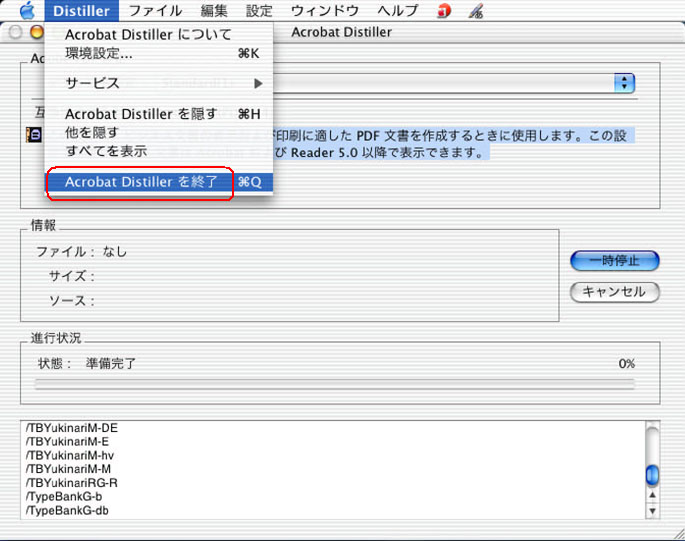Screen dimensions: 685x541
Task: Open the ファイル menu
Action: [156, 10]
